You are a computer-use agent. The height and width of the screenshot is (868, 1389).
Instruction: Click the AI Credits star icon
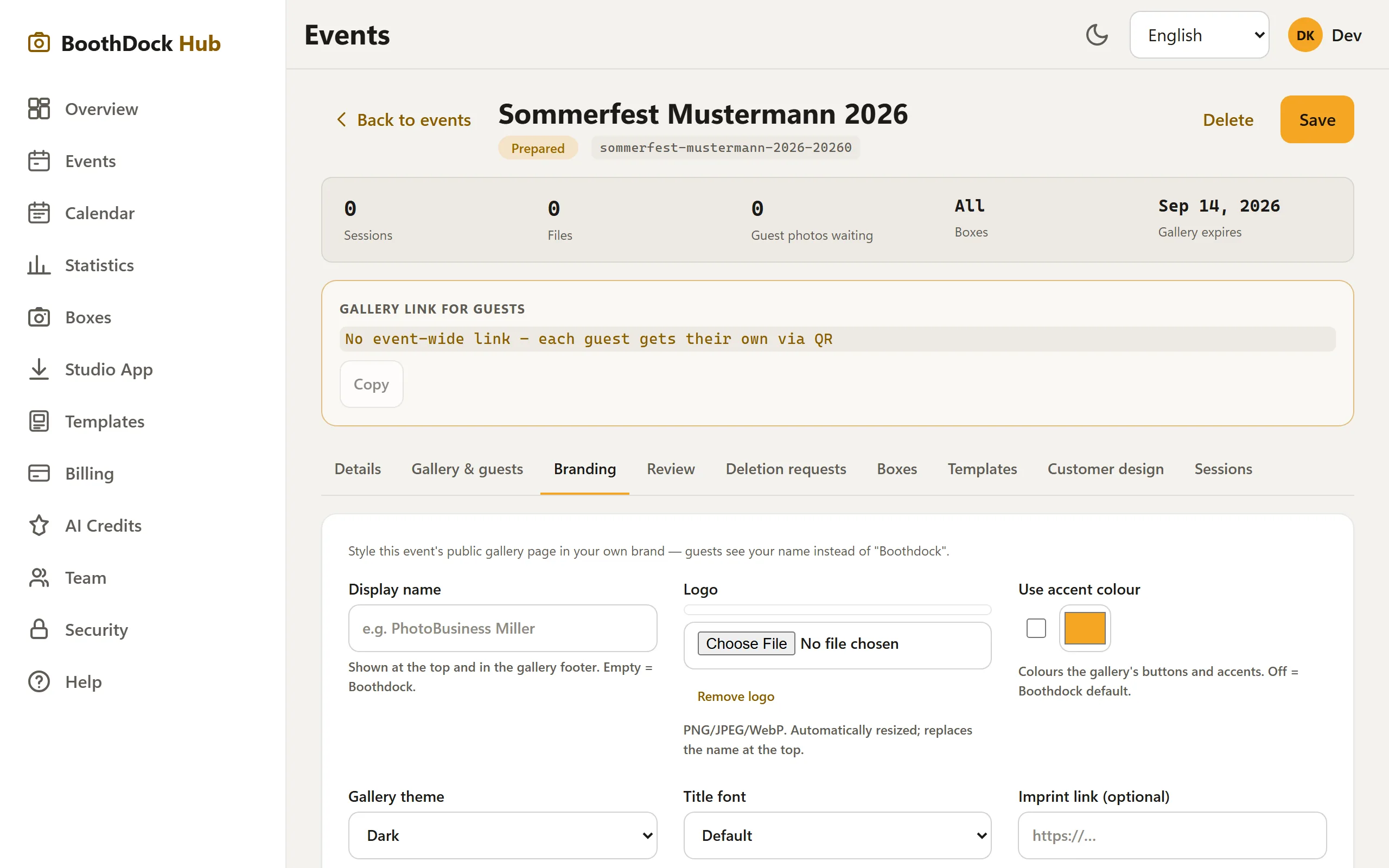(39, 525)
